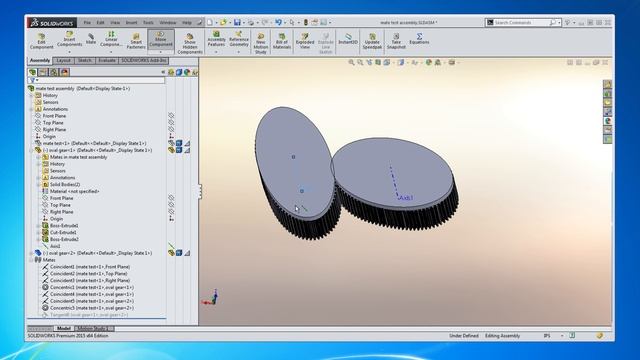640x360 pixels.
Task: Click the New document icon
Action: tap(210, 22)
